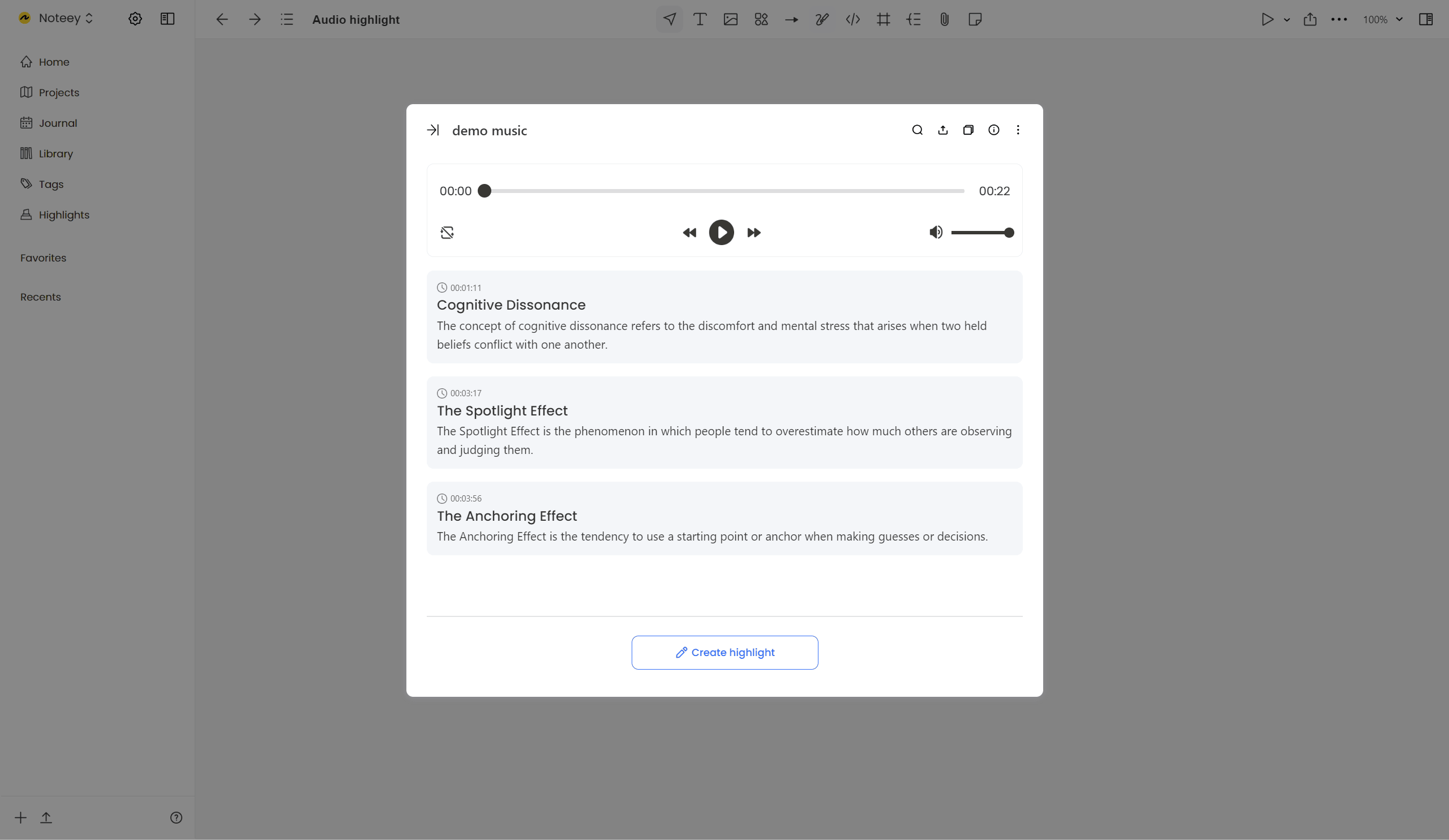Click the Create highlight button

click(x=724, y=652)
